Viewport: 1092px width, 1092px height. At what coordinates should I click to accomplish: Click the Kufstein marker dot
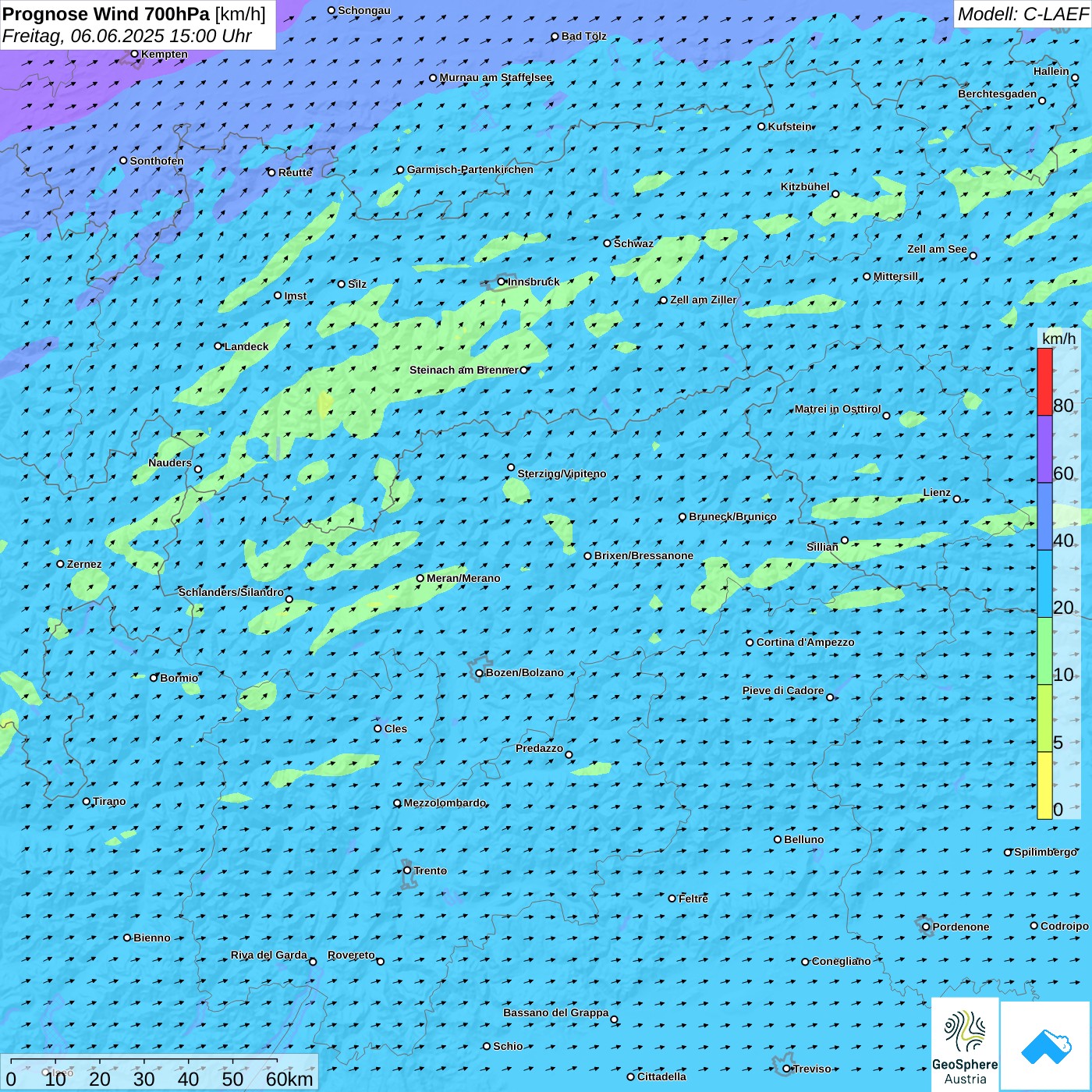(761, 126)
